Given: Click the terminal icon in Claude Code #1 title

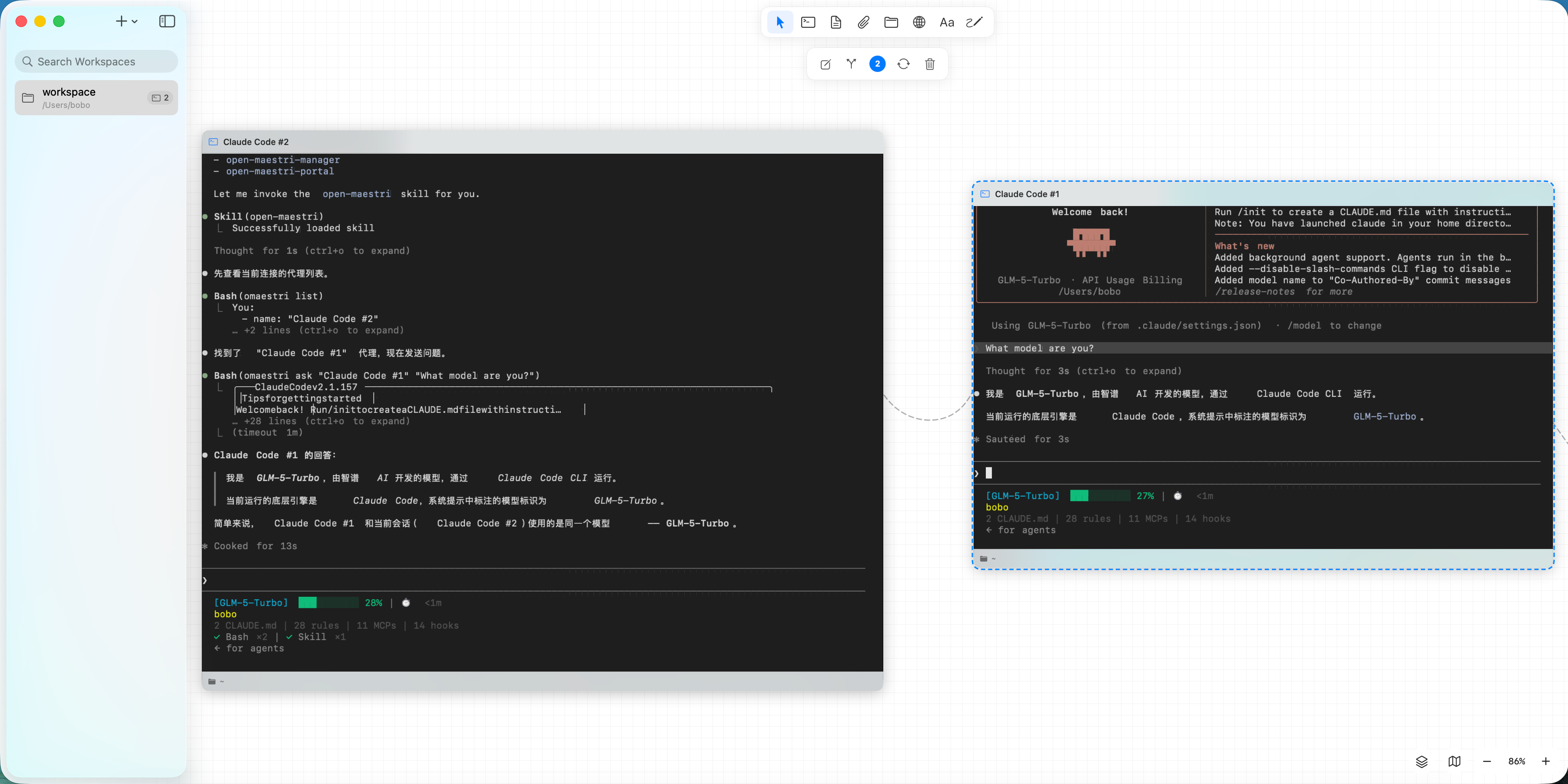Looking at the screenshot, I should [985, 194].
